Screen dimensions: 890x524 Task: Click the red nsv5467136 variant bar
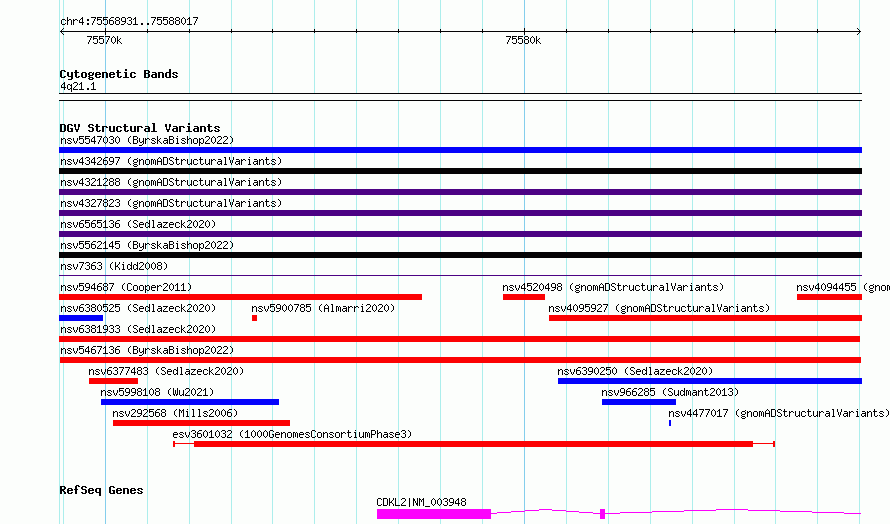(460, 360)
